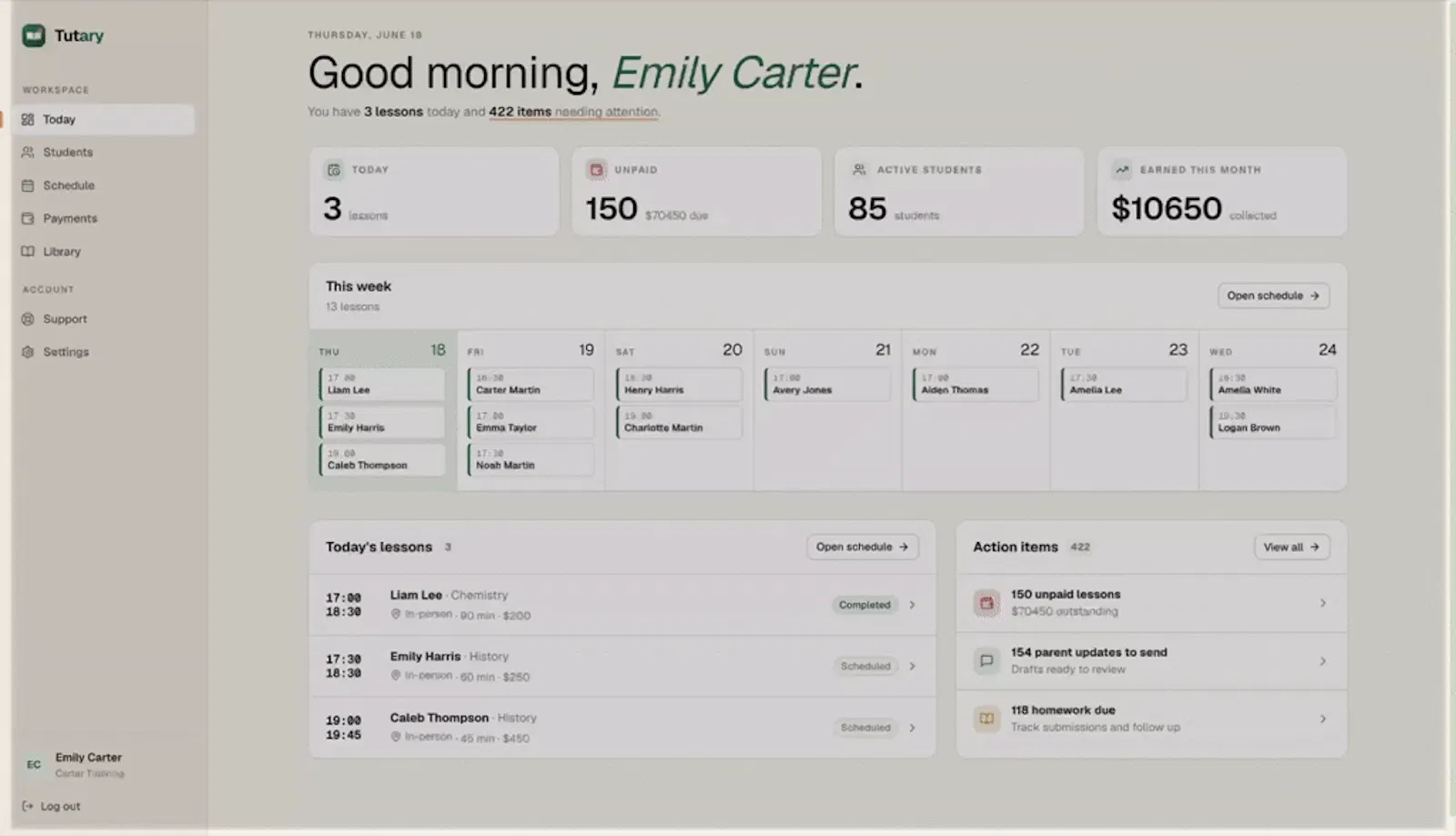This screenshot has width=1456, height=836.
Task: Expand the Caleb Thompson lesson row chevron
Action: tap(913, 728)
